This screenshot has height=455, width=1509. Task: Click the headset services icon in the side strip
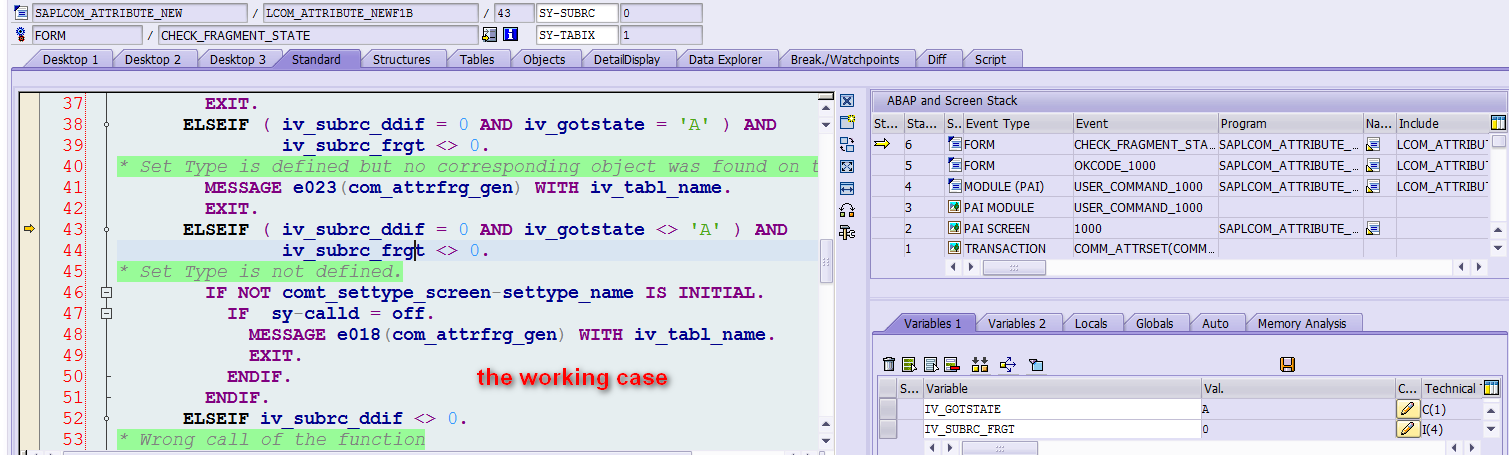[847, 210]
